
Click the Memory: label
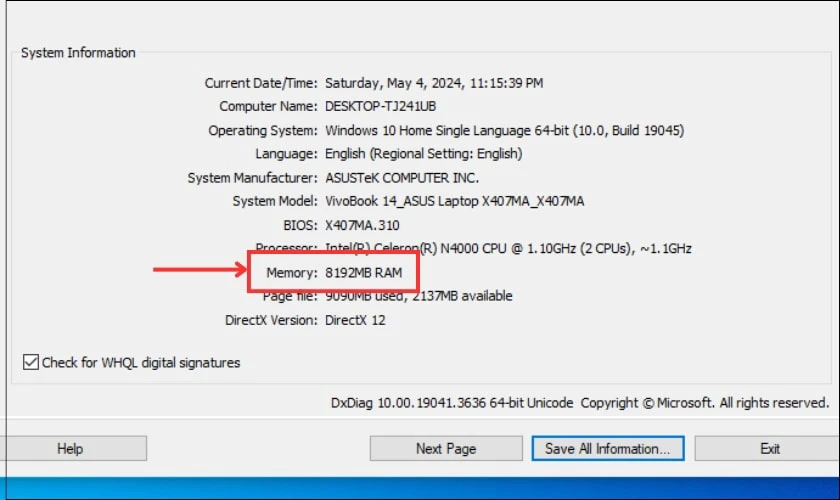pos(292,272)
